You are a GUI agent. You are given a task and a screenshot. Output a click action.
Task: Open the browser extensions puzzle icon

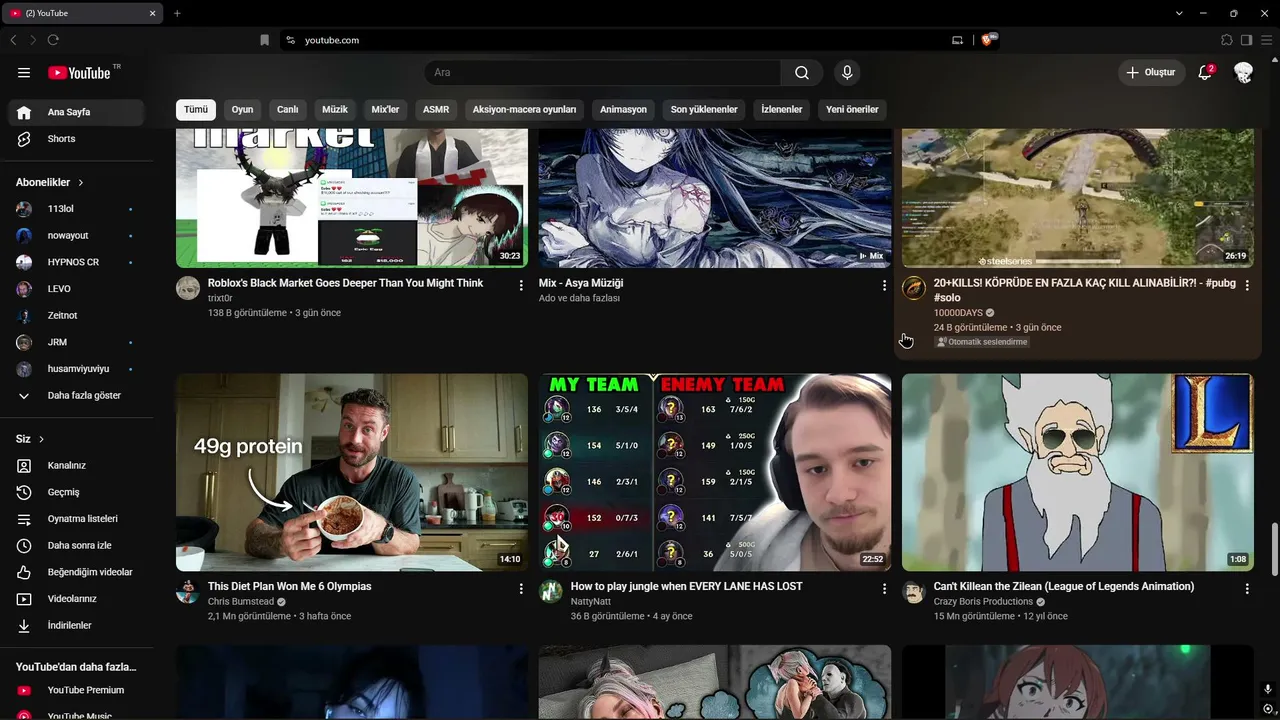tap(1227, 40)
